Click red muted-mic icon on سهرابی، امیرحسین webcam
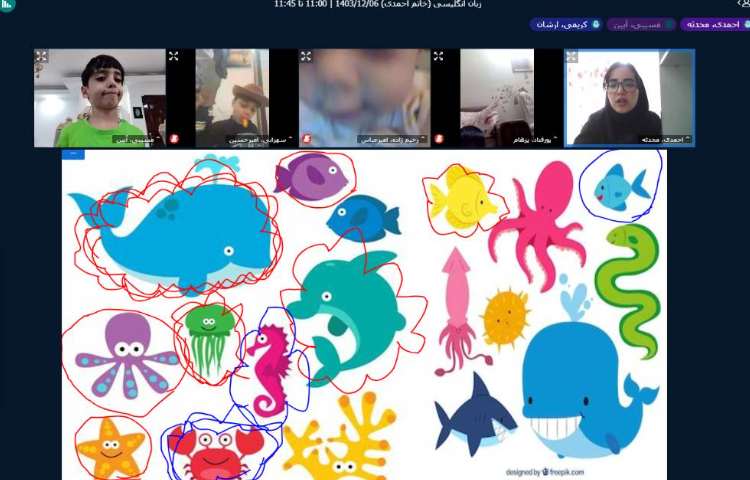The image size is (750, 480). tap(174, 139)
